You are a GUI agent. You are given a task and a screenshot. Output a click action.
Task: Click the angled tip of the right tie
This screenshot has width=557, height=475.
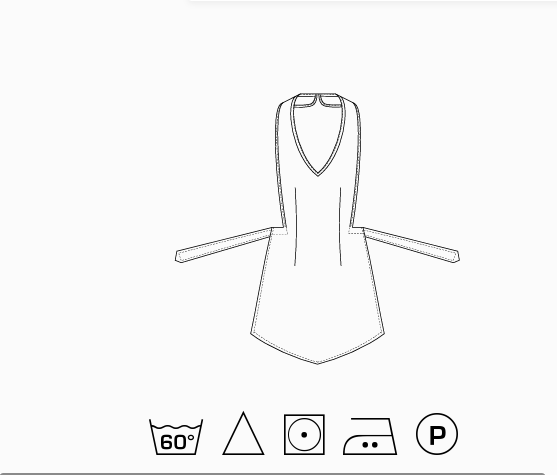click(x=456, y=257)
